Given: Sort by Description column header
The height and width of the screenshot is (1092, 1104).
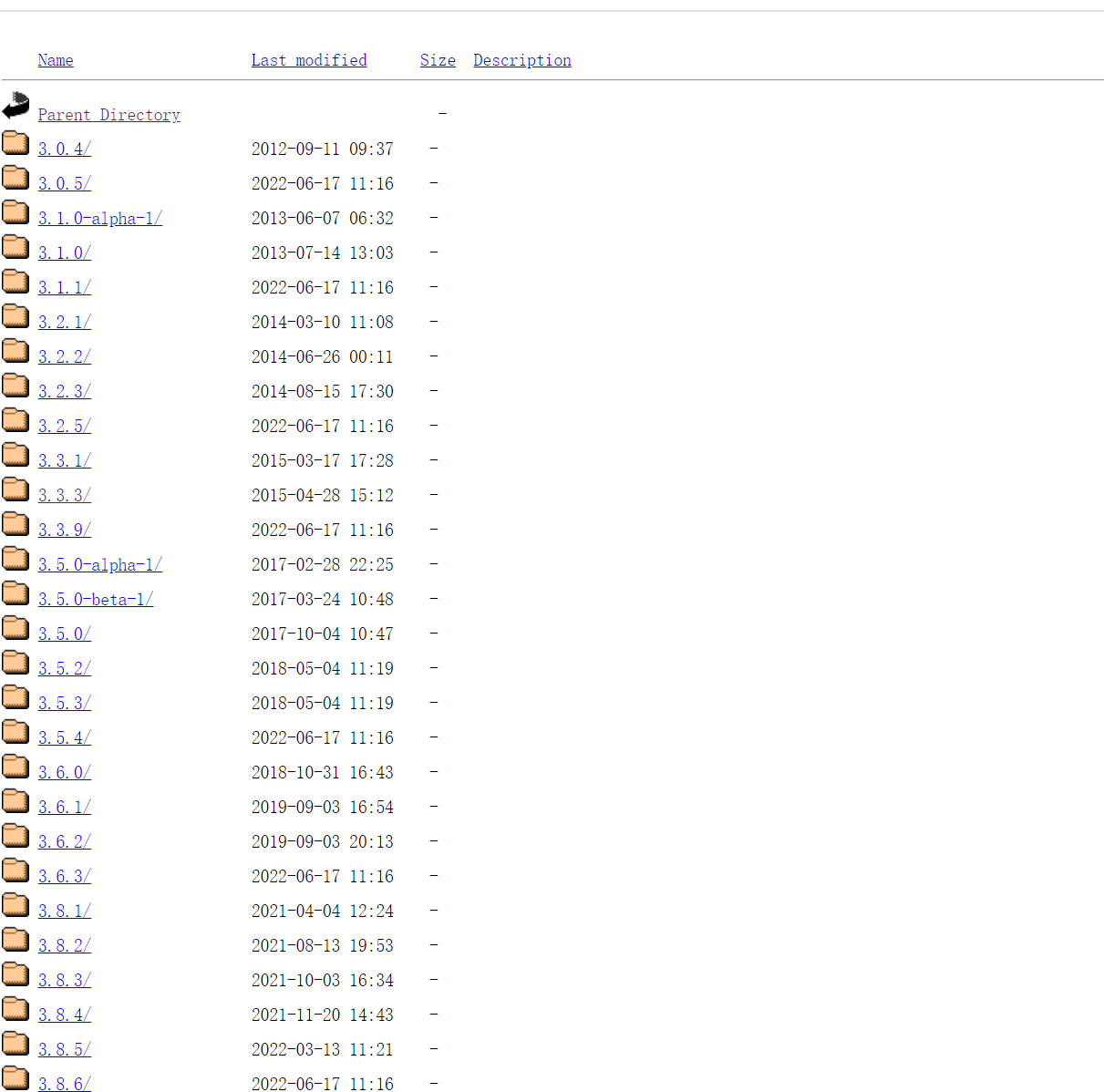Looking at the screenshot, I should [x=522, y=60].
